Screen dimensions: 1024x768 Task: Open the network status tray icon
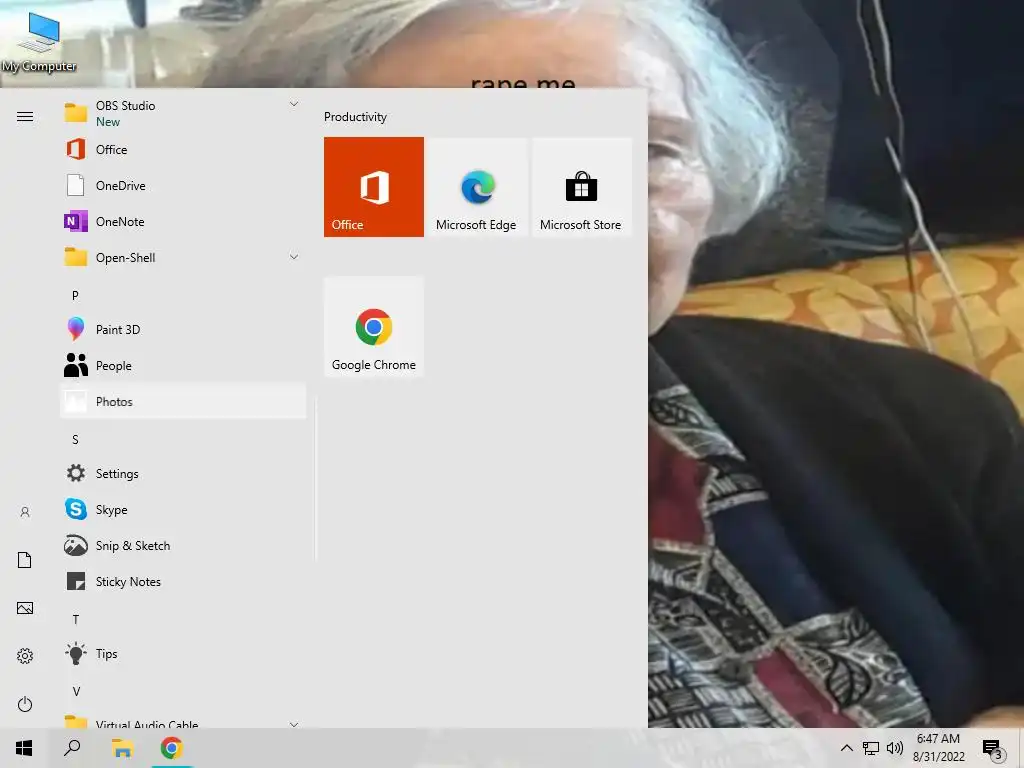[871, 748]
